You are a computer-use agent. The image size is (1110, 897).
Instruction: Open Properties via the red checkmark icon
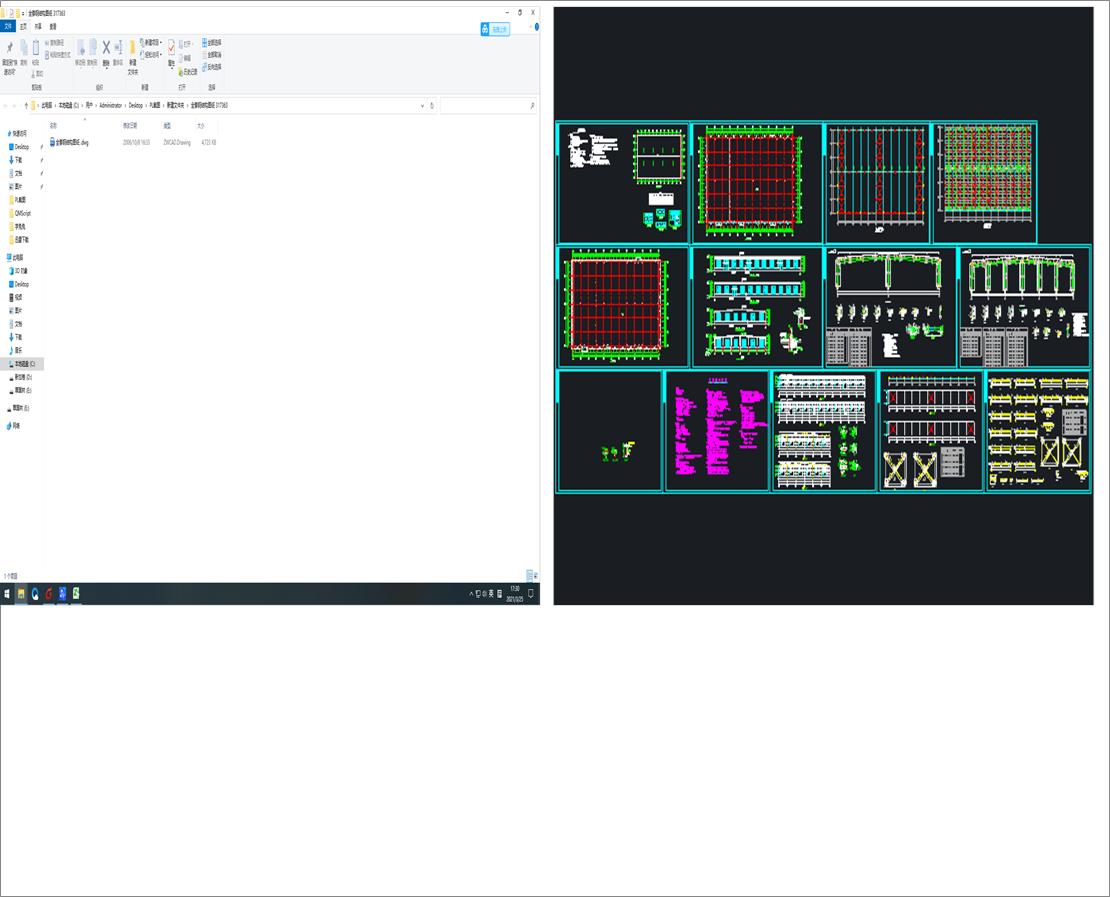(x=171, y=47)
